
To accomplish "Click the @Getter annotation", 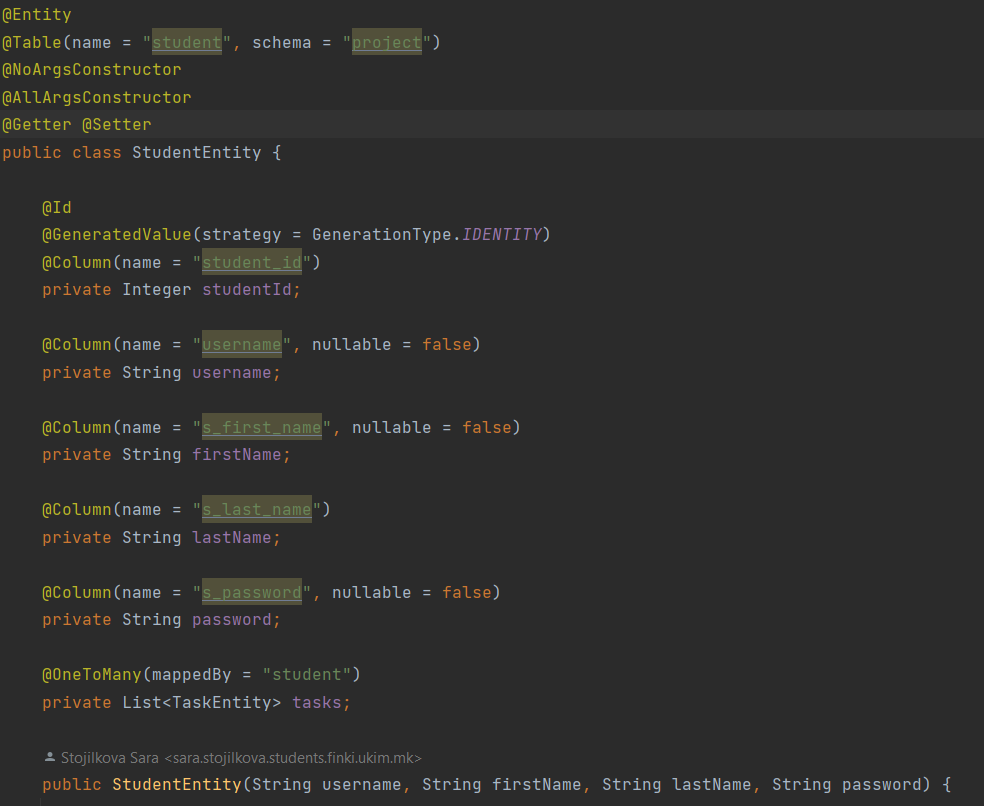I will tap(36, 125).
